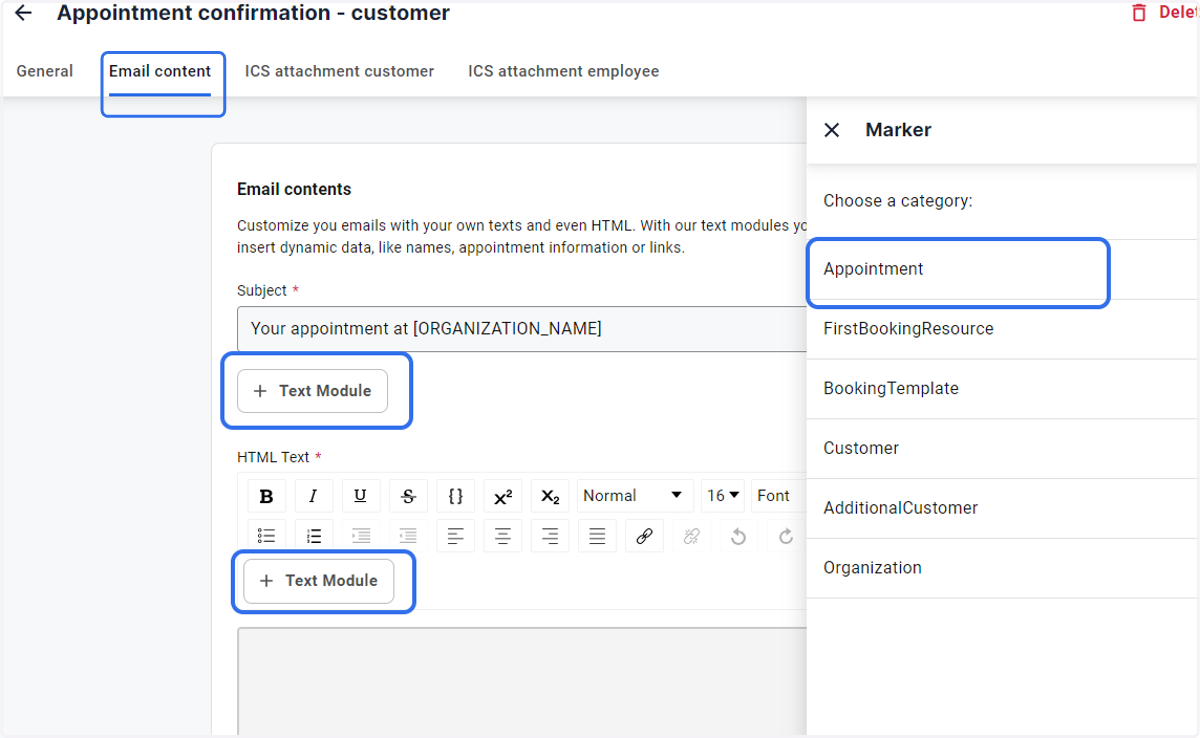This screenshot has width=1200, height=738.
Task: Apply italic formatting in the HTML editor
Action: 313,496
